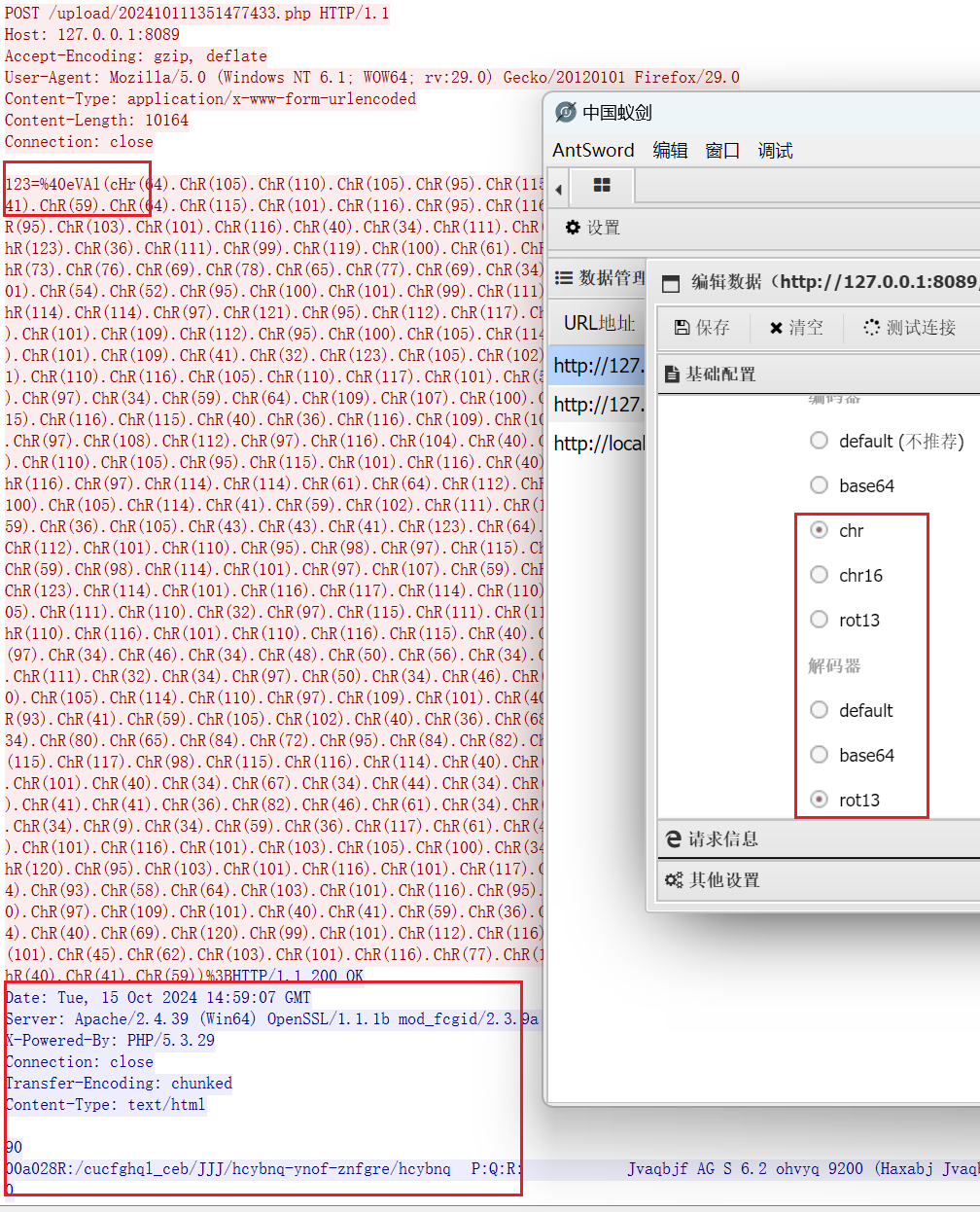
Task: Expand the 其他设置 section
Action: pyautogui.click(x=819, y=880)
